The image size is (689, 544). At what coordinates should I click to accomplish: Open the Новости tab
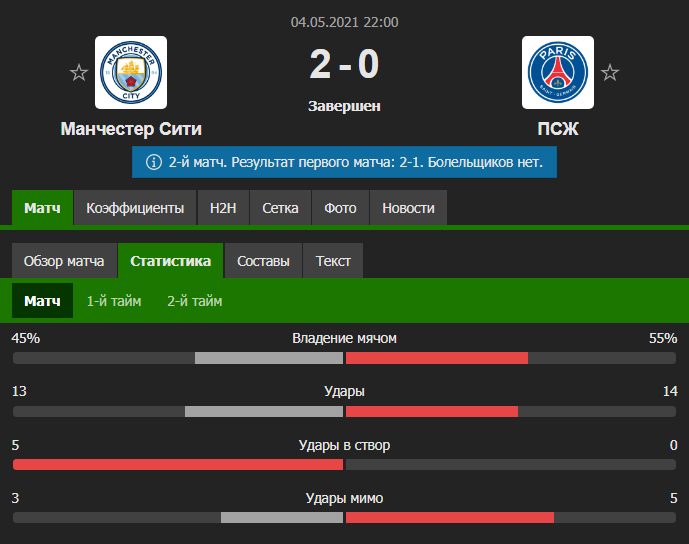(408, 208)
